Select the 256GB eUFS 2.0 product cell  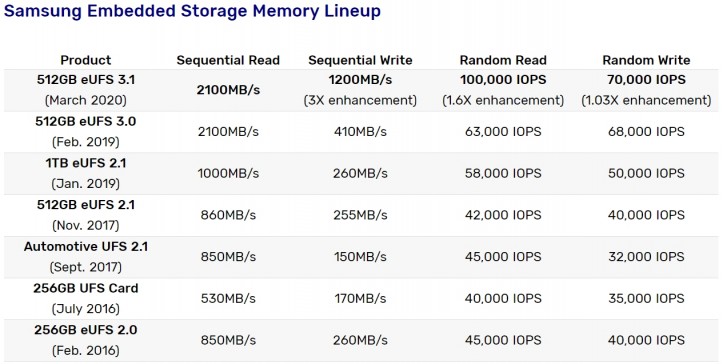coord(86,340)
